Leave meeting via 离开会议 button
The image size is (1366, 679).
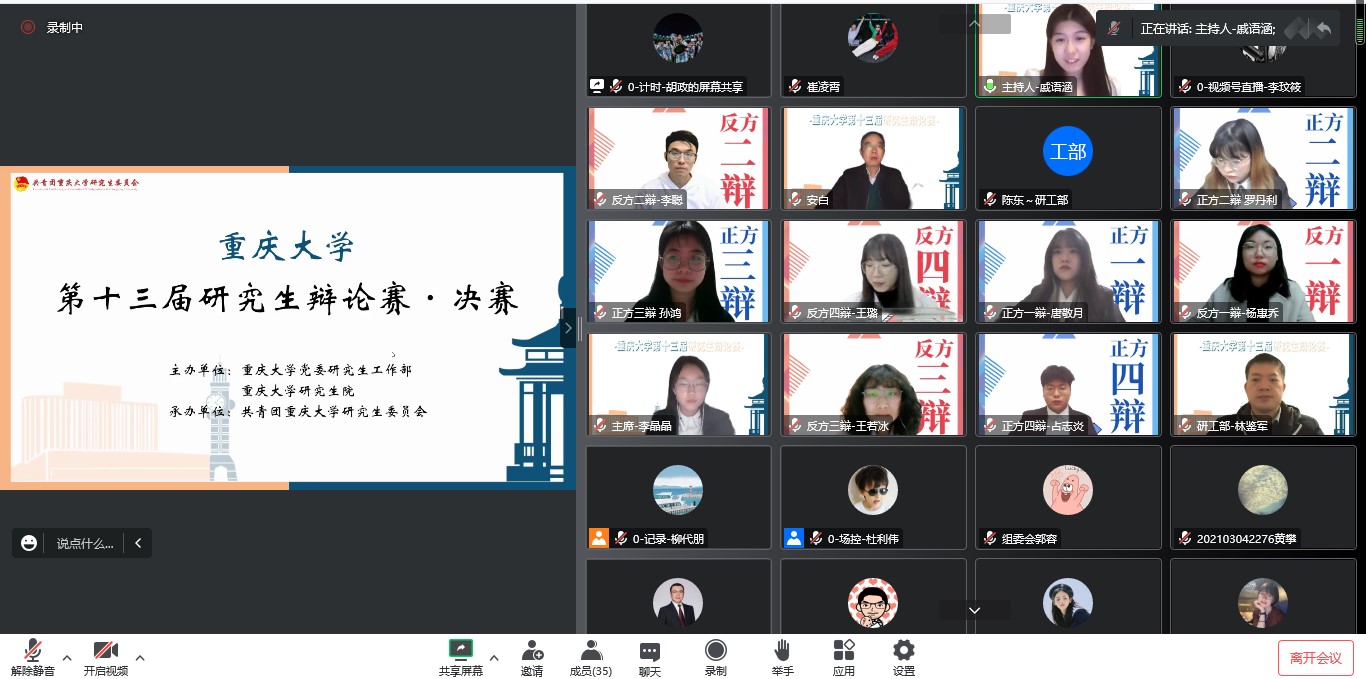pos(1316,657)
